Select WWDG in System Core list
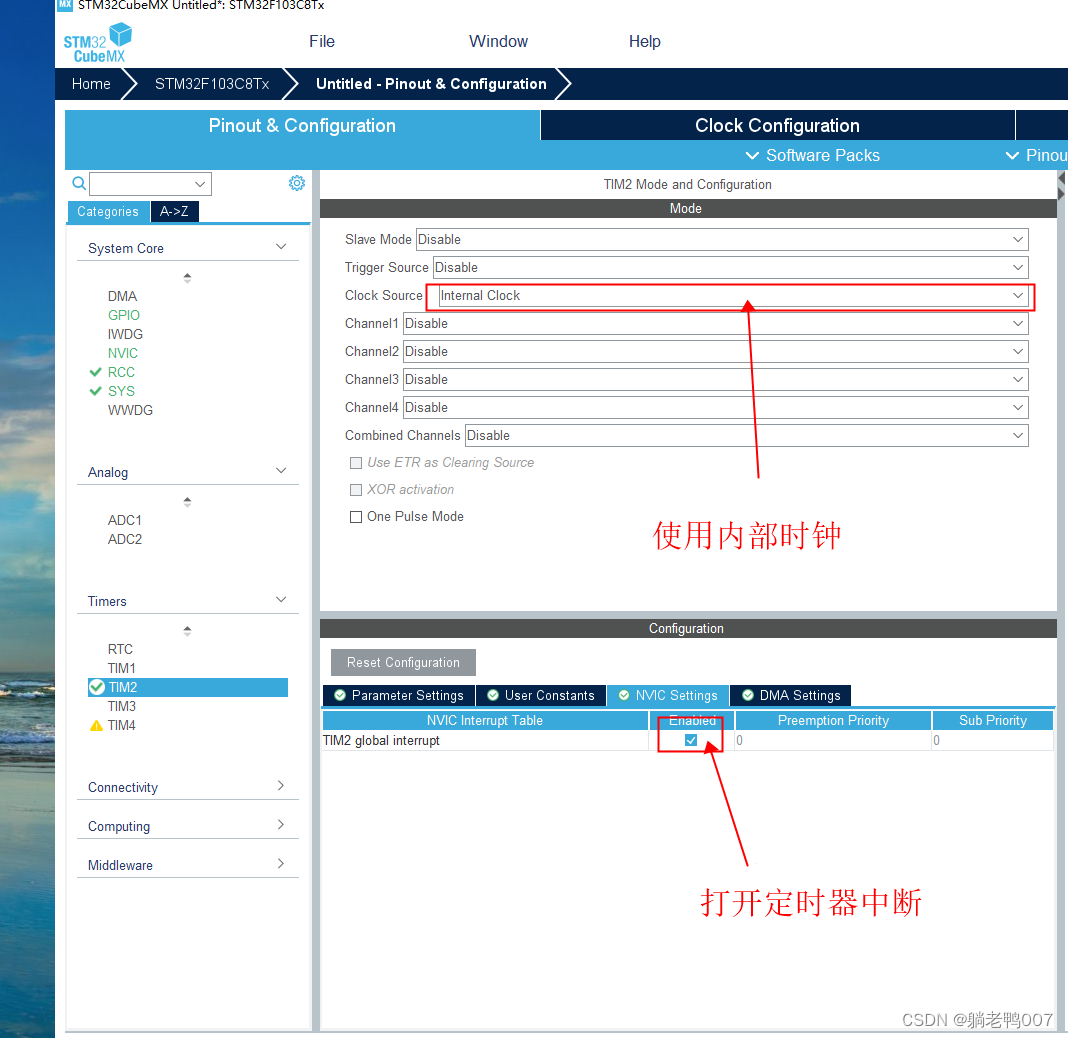This screenshot has height=1038, width=1068. click(130, 410)
